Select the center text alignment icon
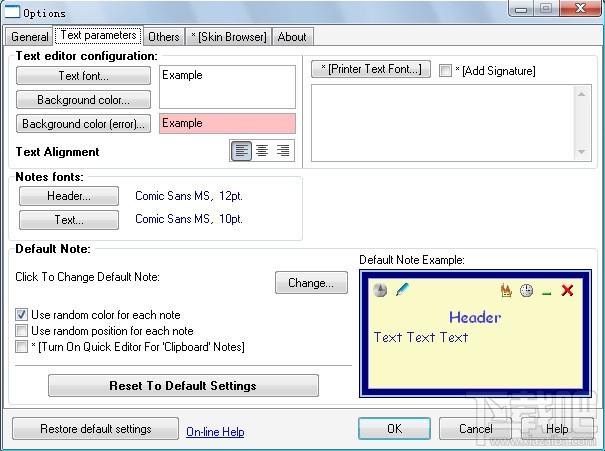The height and width of the screenshot is (451, 605). coord(262,150)
